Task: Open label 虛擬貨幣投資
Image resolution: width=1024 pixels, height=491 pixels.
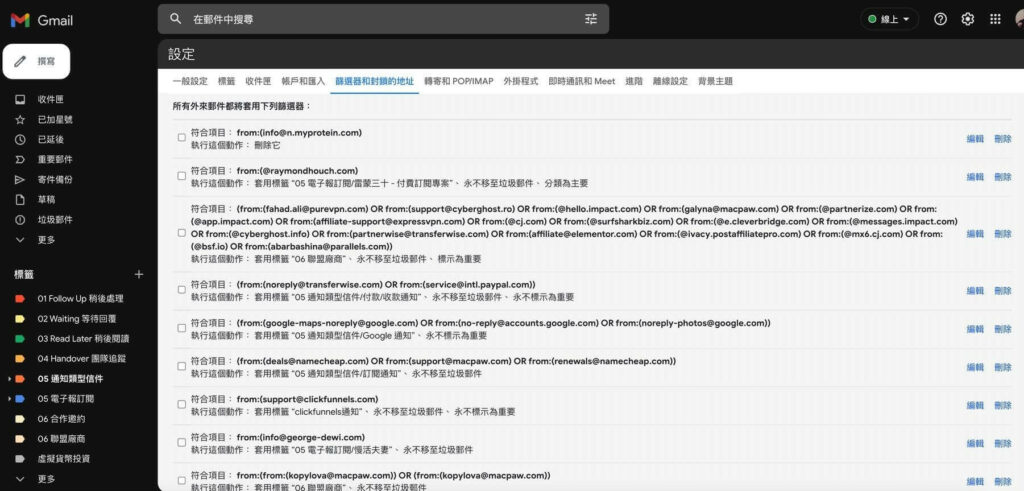Action: click(x=63, y=458)
